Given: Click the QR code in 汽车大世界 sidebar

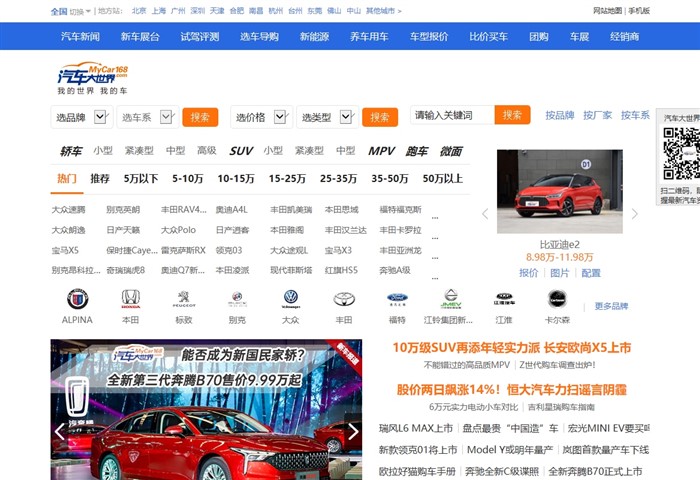Looking at the screenshot, I should pyautogui.click(x=682, y=153).
